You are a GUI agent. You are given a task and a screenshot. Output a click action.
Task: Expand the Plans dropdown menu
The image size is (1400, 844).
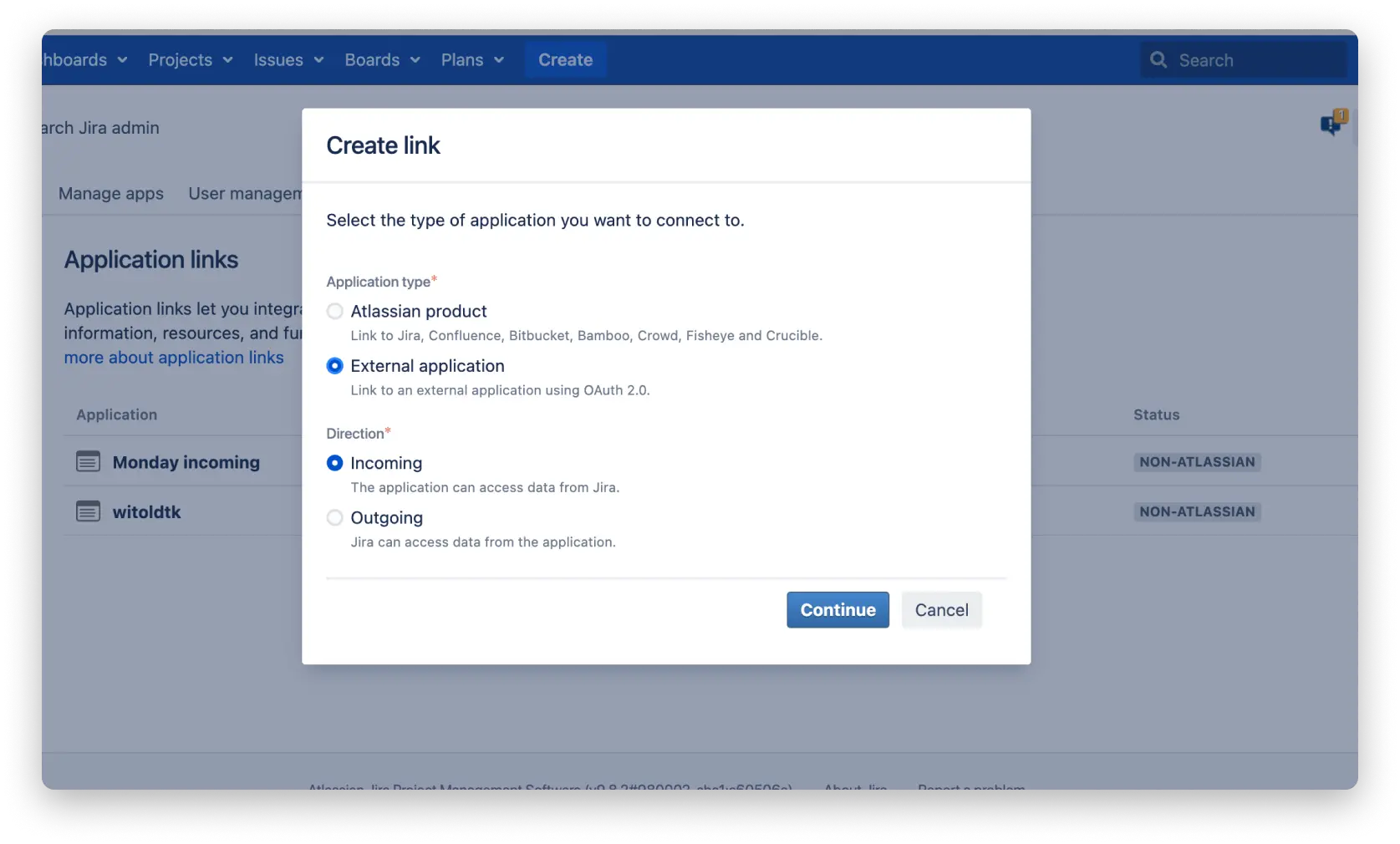click(472, 60)
